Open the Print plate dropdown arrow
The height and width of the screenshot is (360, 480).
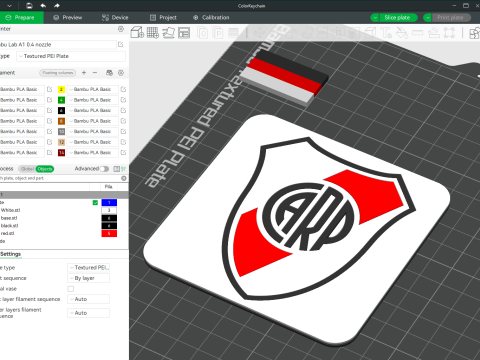428,18
